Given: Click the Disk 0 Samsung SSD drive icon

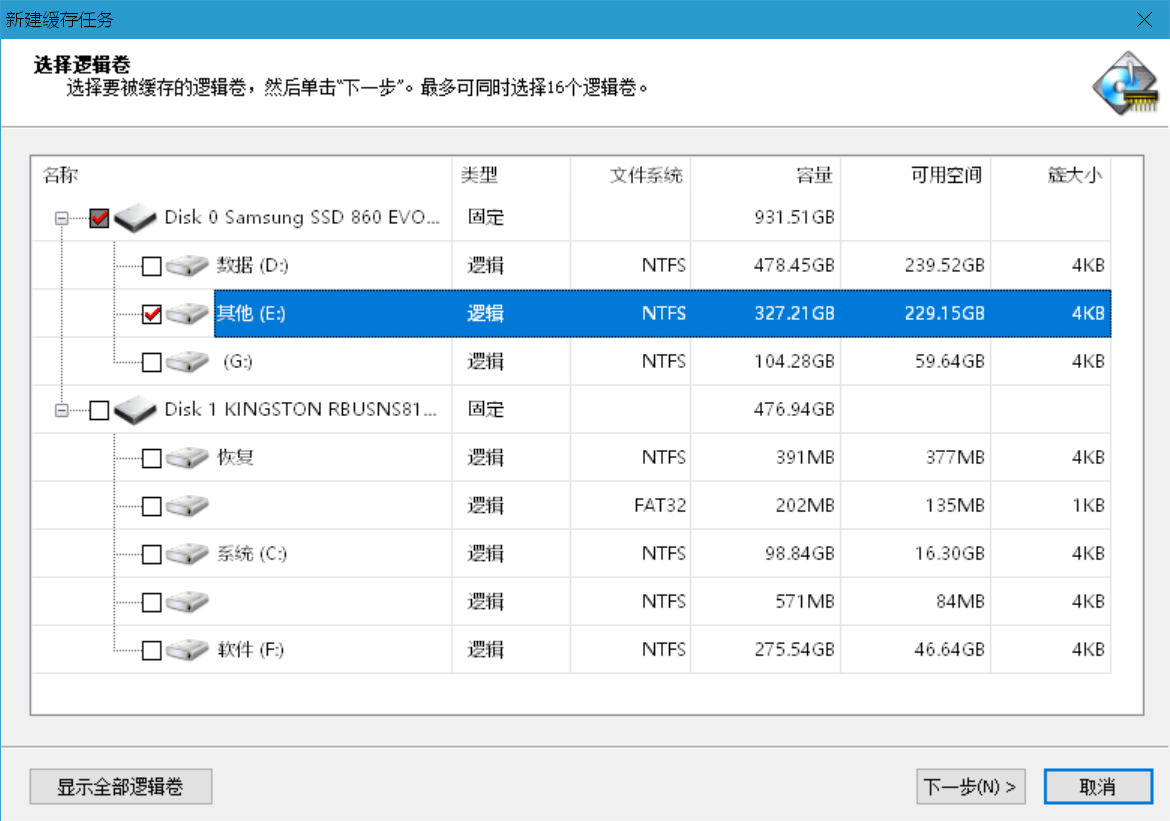Looking at the screenshot, I should coord(136,217).
